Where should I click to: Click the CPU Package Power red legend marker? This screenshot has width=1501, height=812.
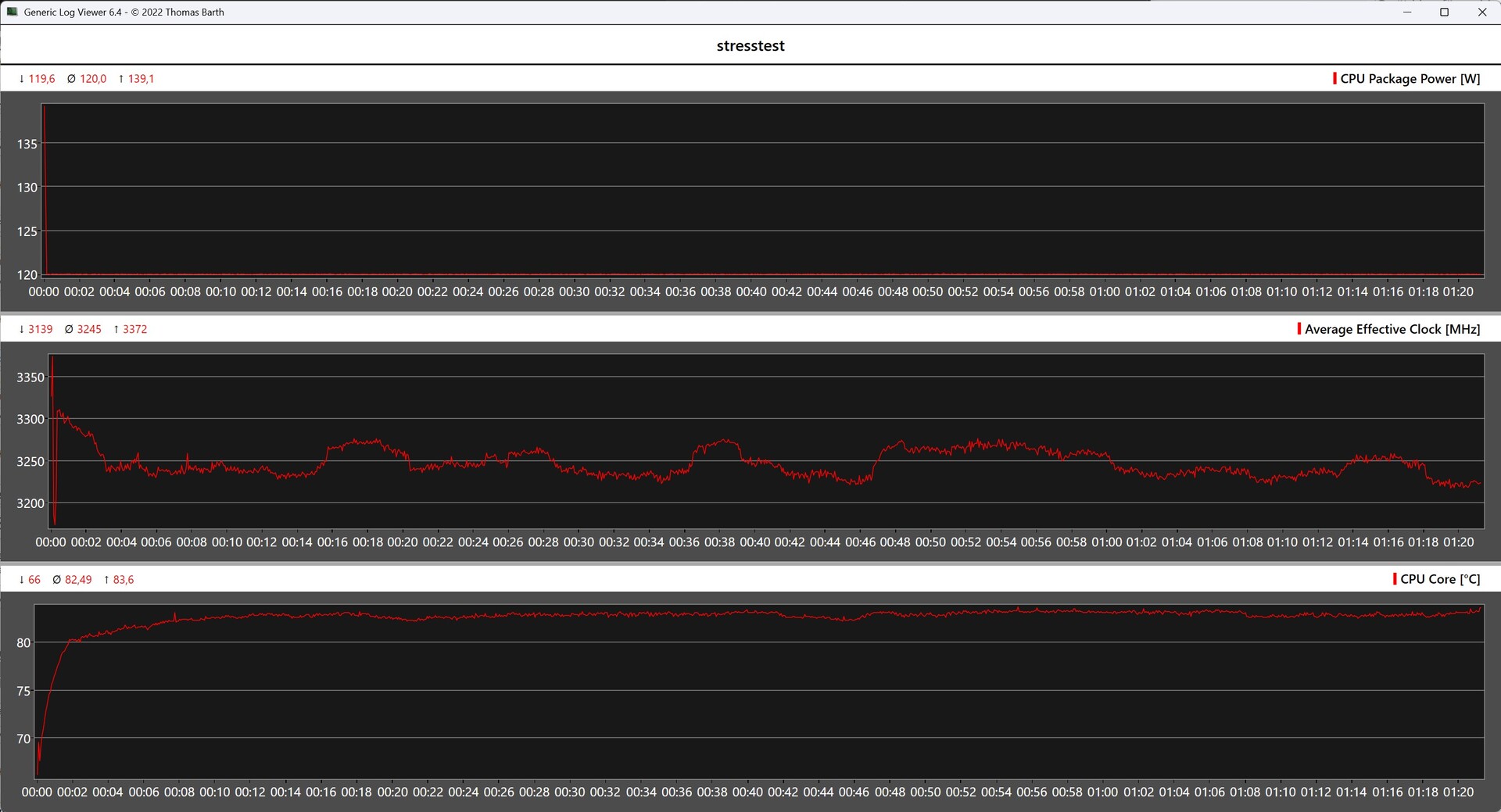click(1334, 78)
